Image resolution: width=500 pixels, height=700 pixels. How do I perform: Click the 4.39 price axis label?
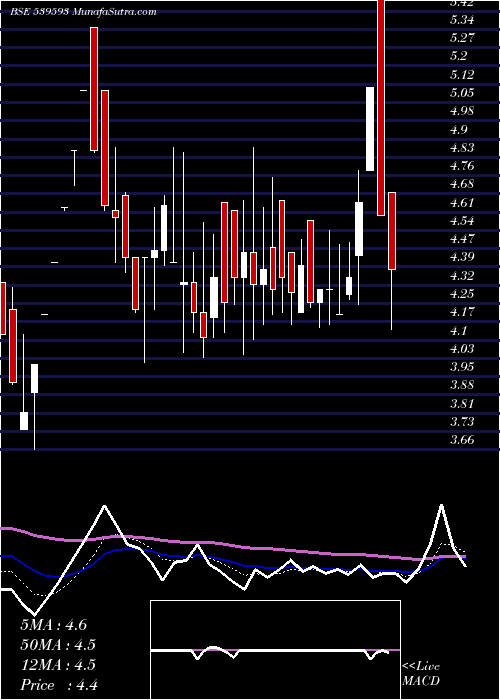click(462, 258)
